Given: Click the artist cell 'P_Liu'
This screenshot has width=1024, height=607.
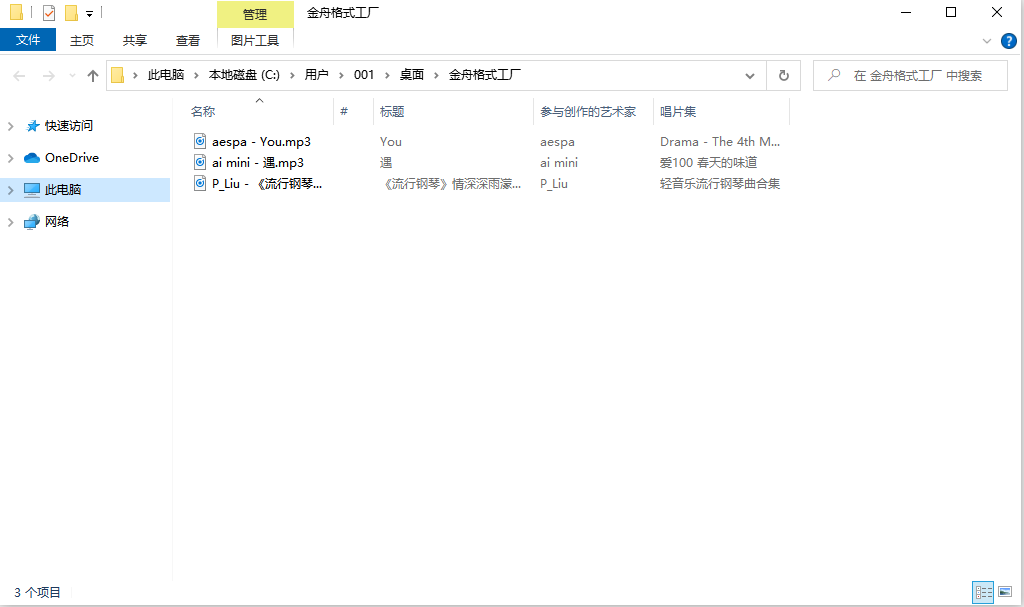Looking at the screenshot, I should pyautogui.click(x=554, y=184).
